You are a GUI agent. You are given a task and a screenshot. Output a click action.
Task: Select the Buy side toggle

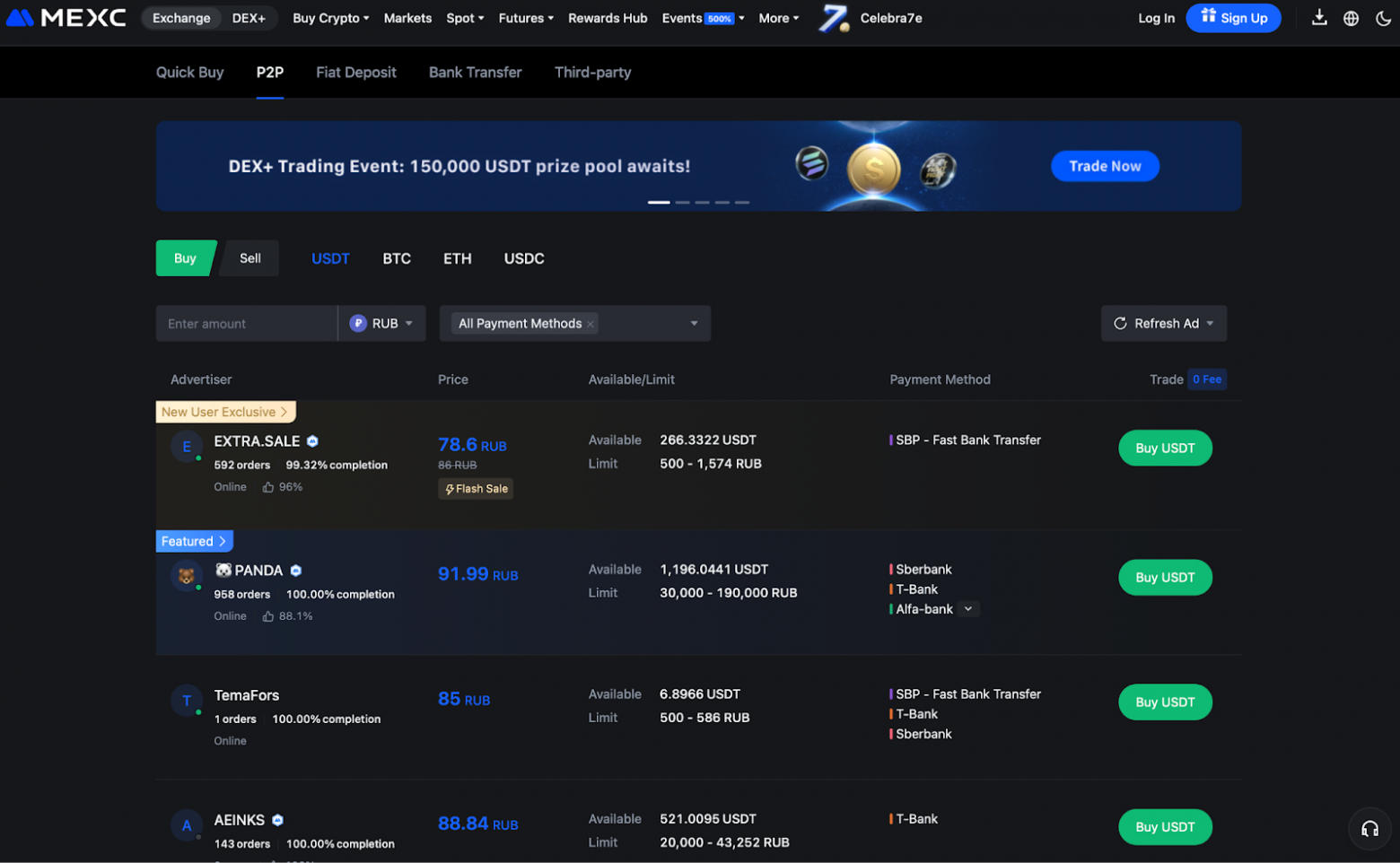click(186, 258)
